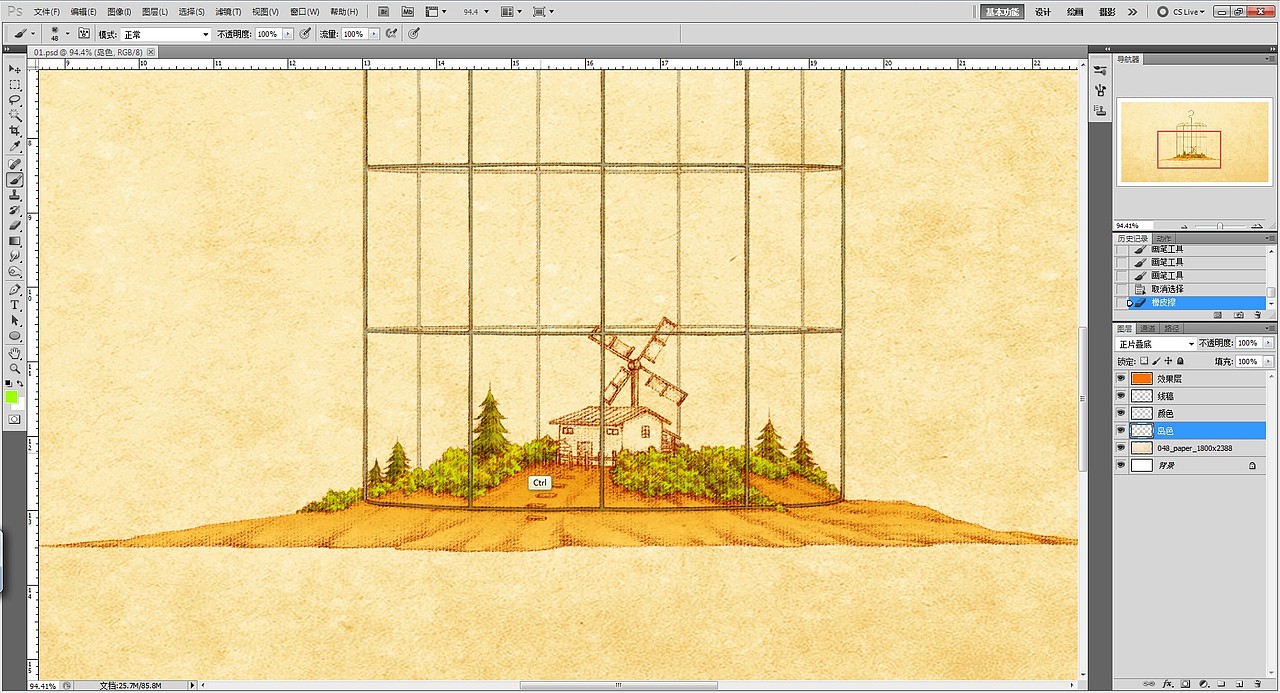Select the Rectangular Marquee tool
Screen dimensions: 1280x693
[x=15, y=85]
